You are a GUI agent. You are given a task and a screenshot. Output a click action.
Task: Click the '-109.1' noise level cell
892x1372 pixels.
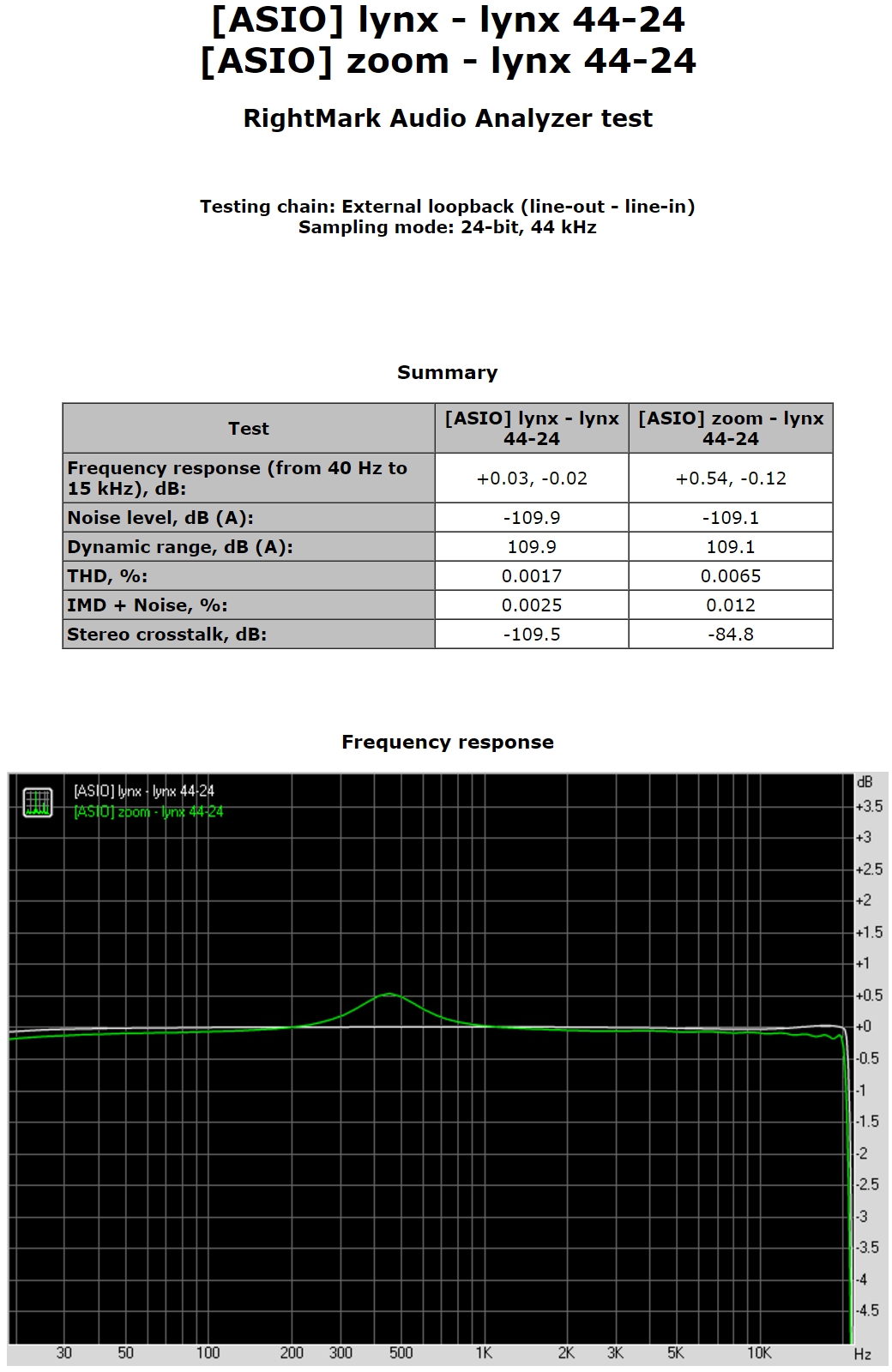pyautogui.click(x=731, y=517)
